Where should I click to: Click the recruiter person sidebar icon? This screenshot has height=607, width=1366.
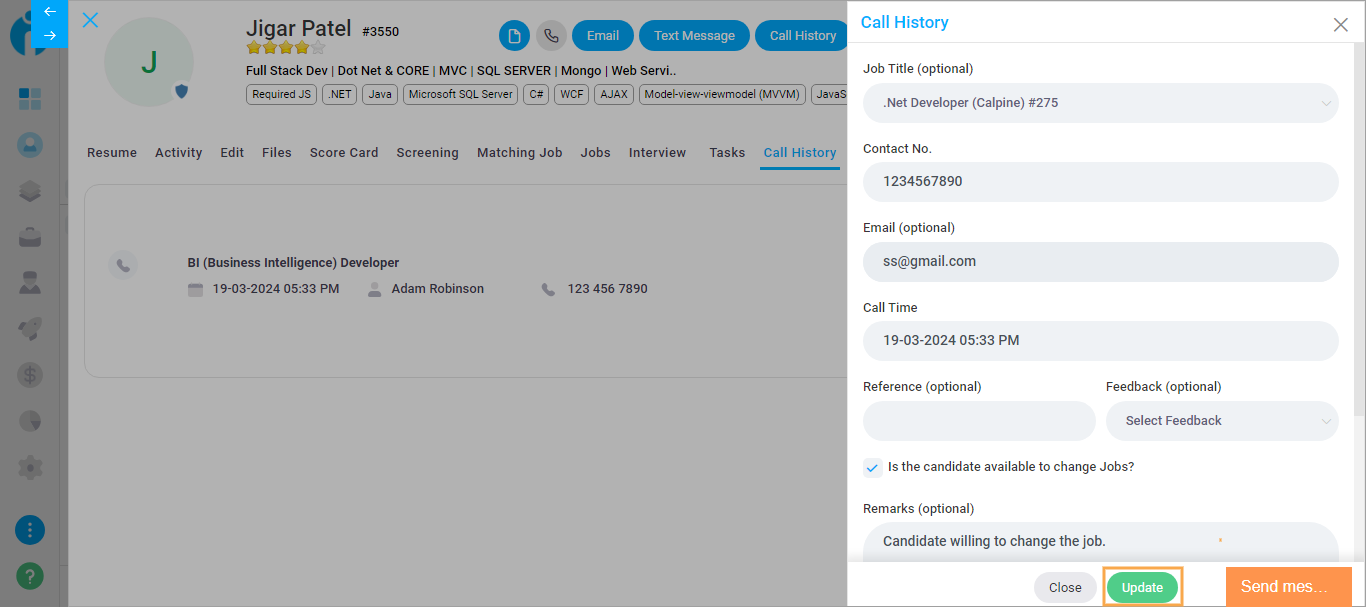(x=30, y=283)
